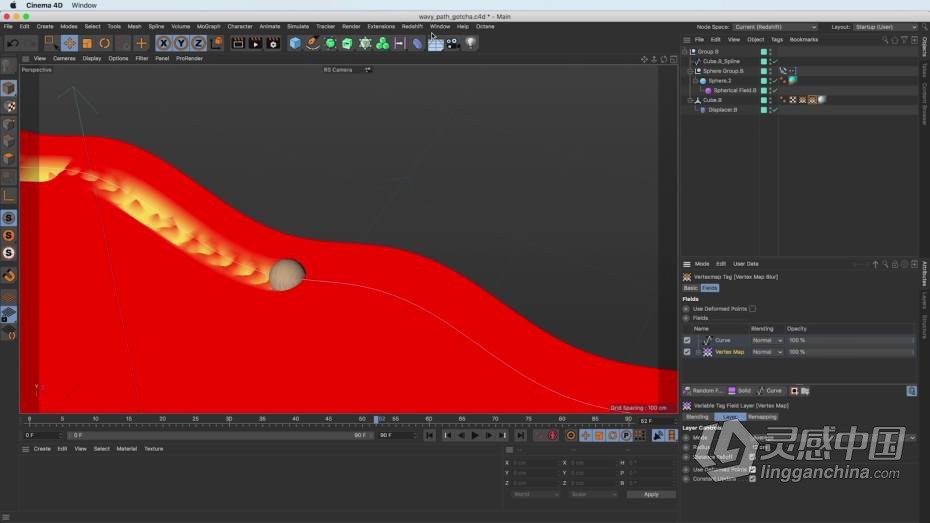Open Edit Render Settings icon
This screenshot has height=523, width=930.
pyautogui.click(x=273, y=43)
